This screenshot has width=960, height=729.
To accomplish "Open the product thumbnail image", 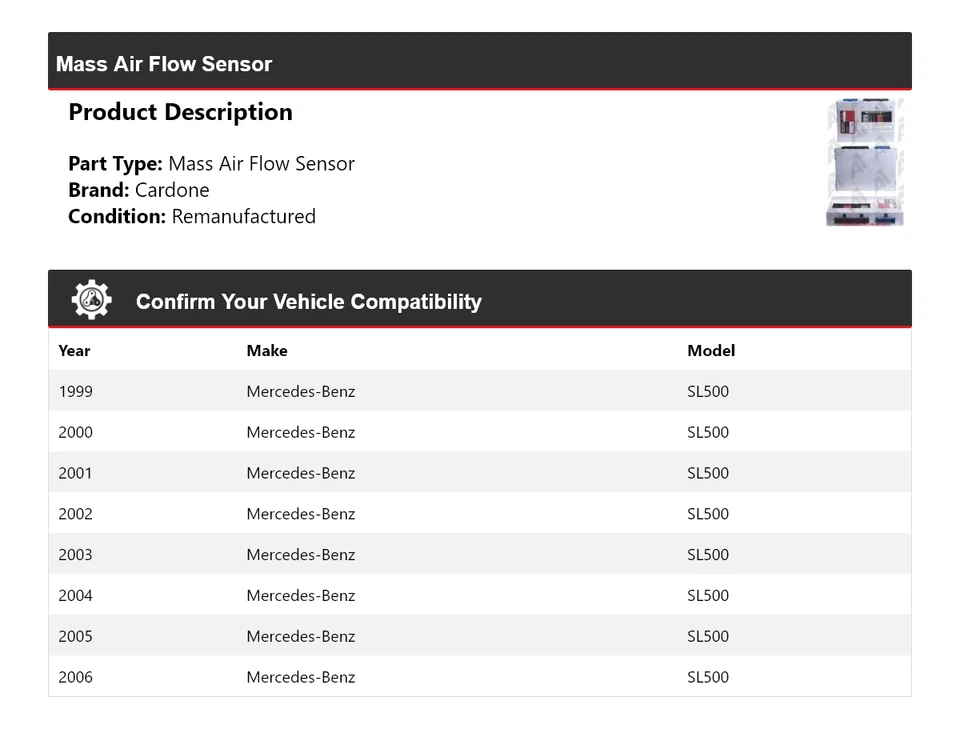I will pos(865,162).
